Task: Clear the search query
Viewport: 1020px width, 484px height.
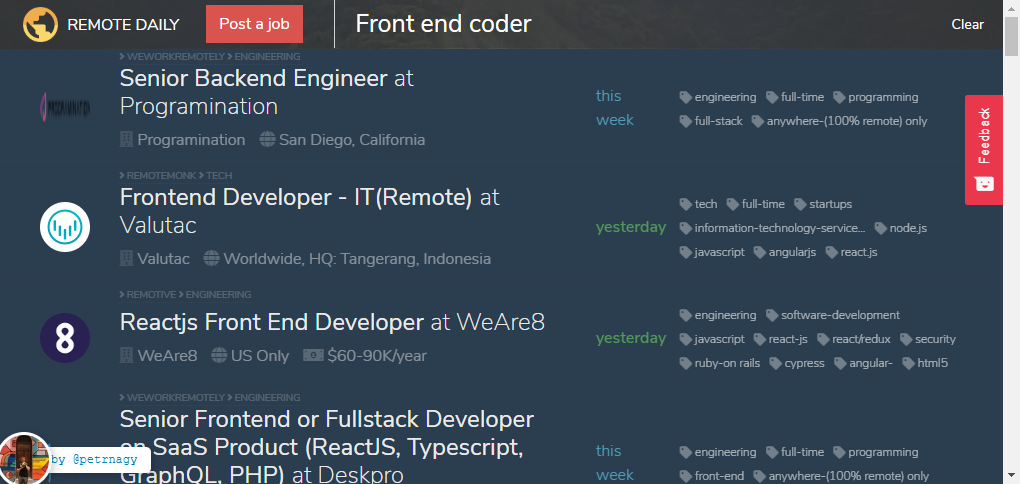Action: pyautogui.click(x=967, y=24)
